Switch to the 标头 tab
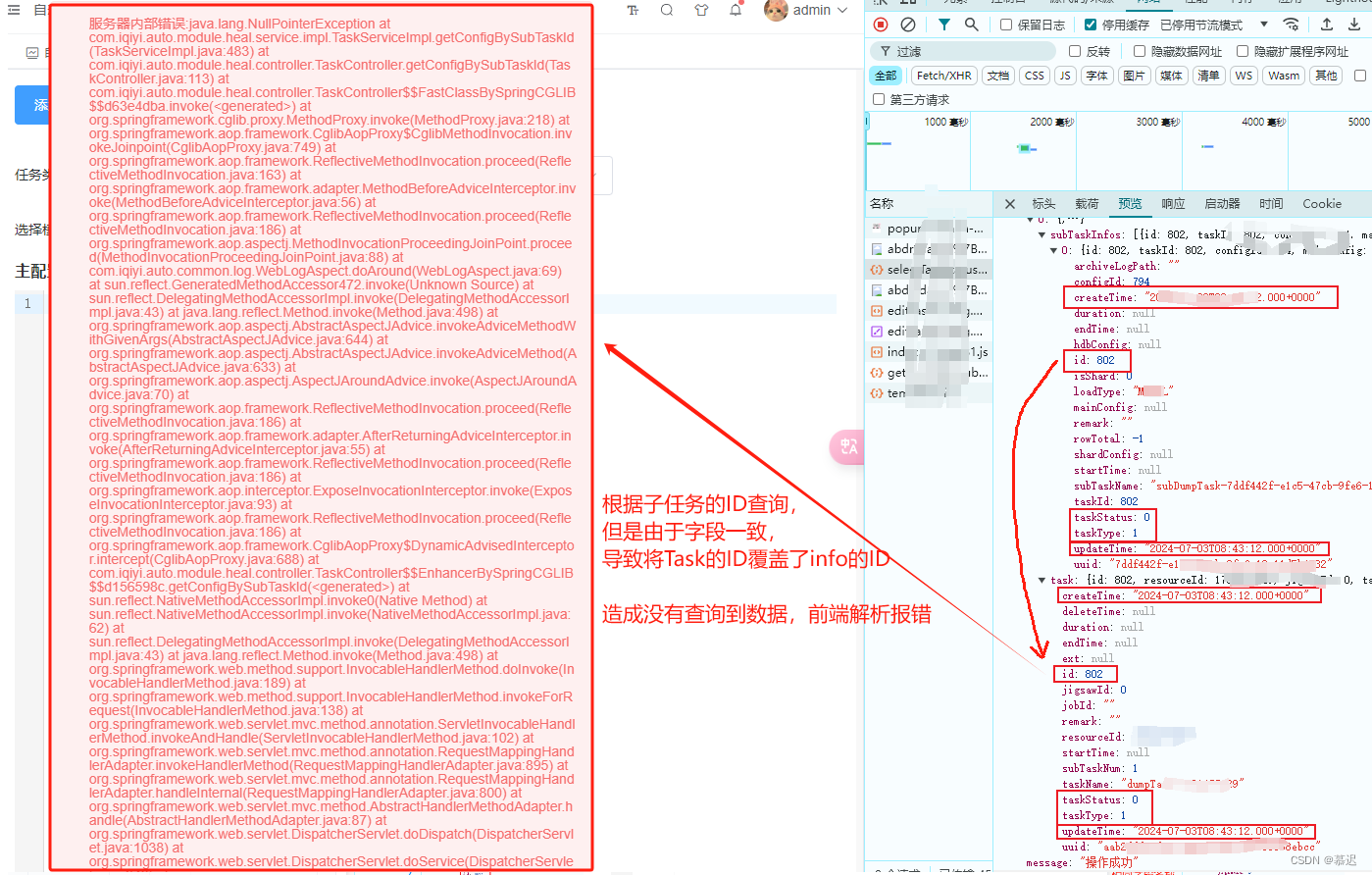 click(1043, 204)
